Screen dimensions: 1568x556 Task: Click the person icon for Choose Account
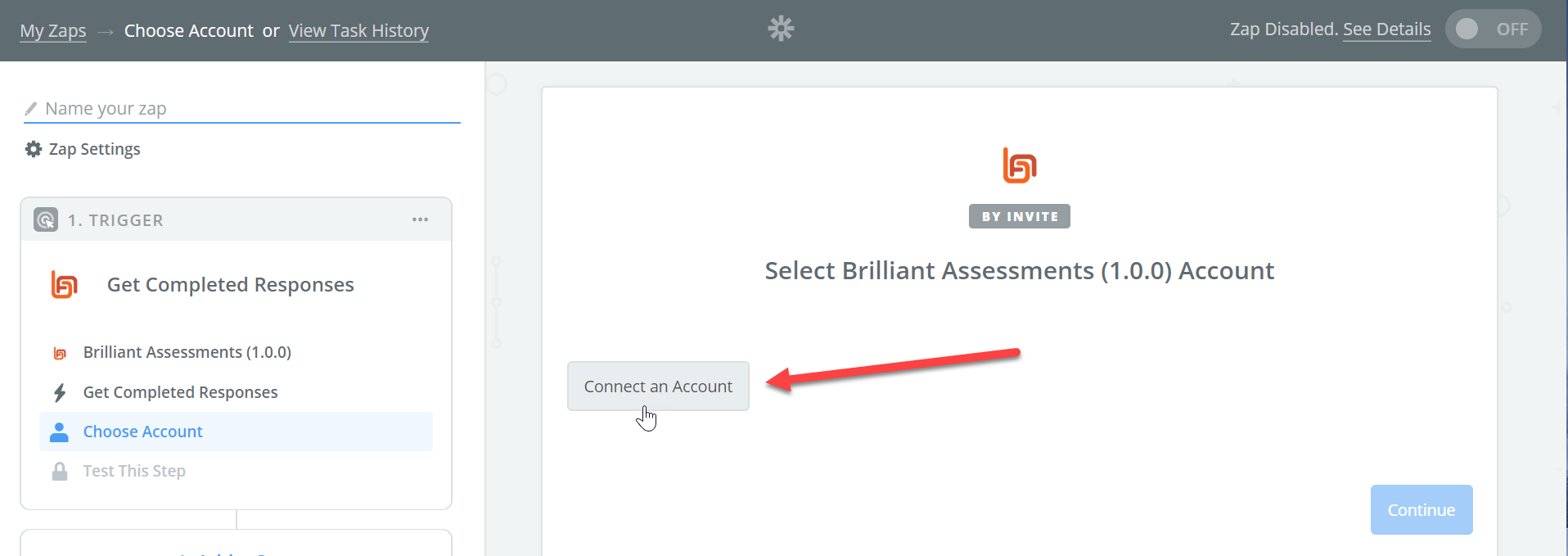[60, 432]
